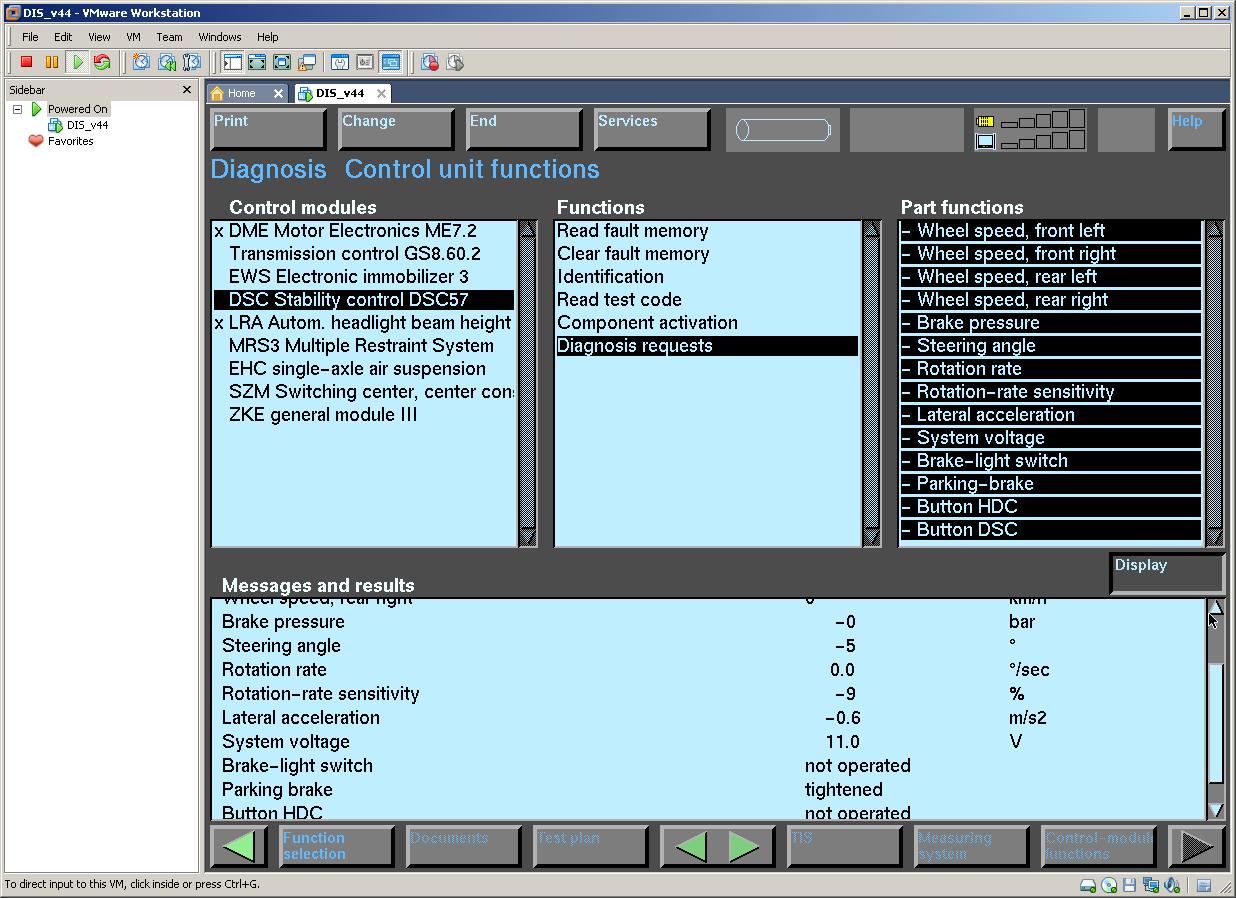The height and width of the screenshot is (898, 1236).
Task: Click the large green back arrow button
Action: point(238,846)
